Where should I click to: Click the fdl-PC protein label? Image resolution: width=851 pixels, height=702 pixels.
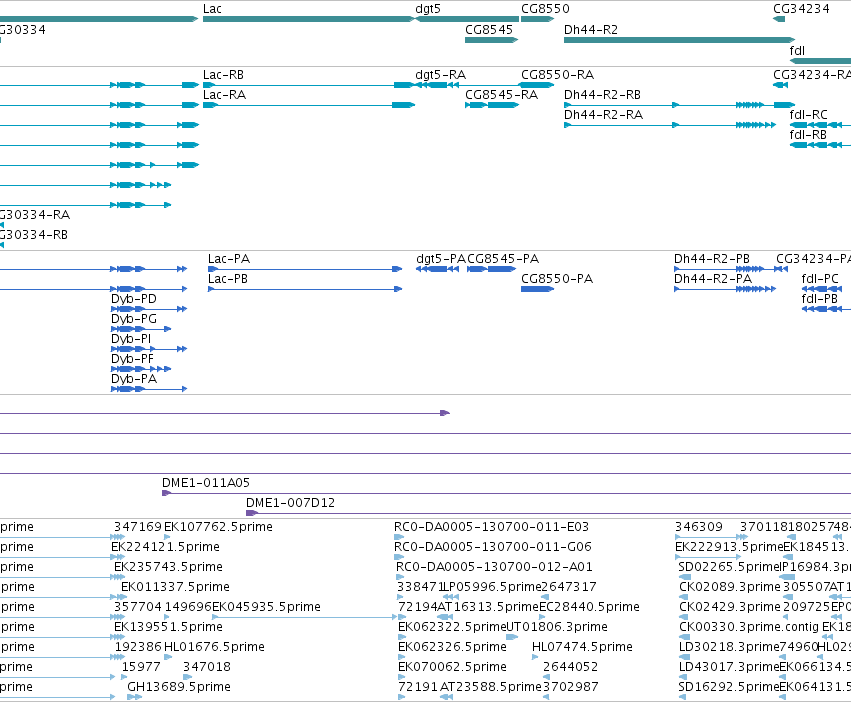point(820,279)
